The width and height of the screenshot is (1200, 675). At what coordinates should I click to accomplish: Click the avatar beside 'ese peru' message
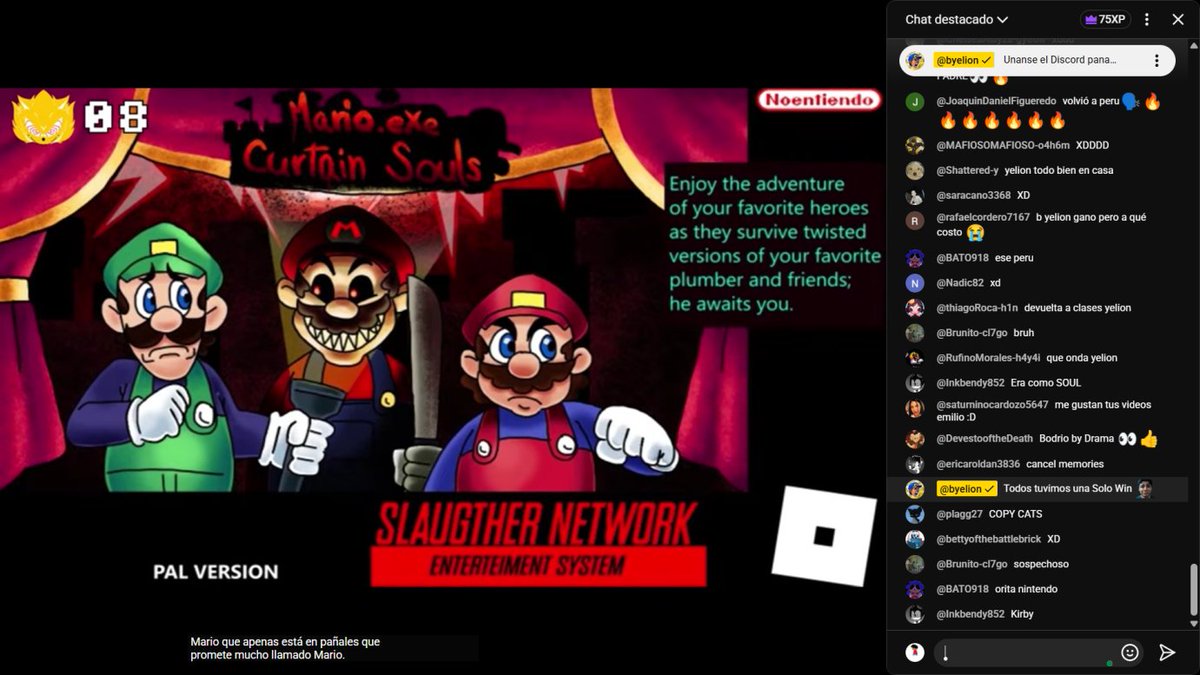[915, 258]
